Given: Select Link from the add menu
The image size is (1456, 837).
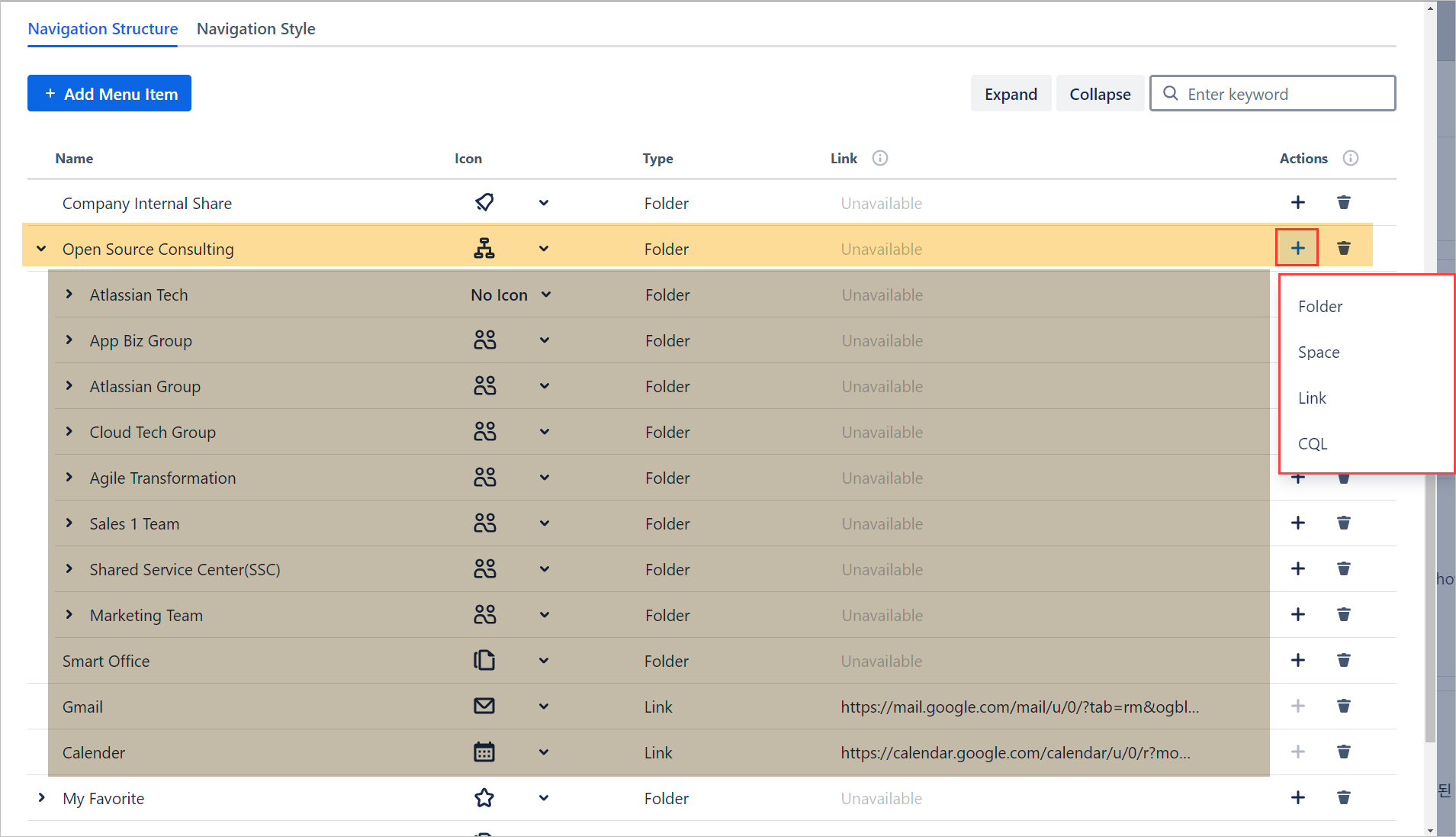Looking at the screenshot, I should click(x=1312, y=398).
